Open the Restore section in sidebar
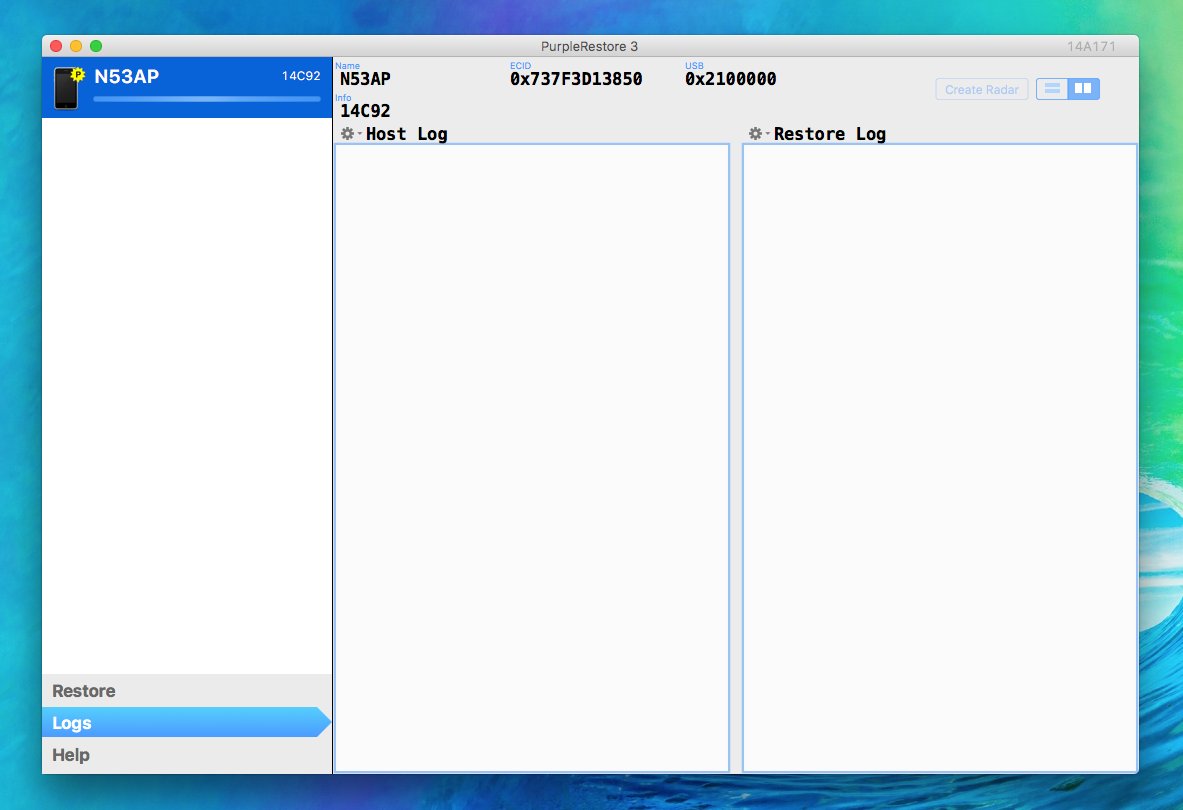 [187, 691]
